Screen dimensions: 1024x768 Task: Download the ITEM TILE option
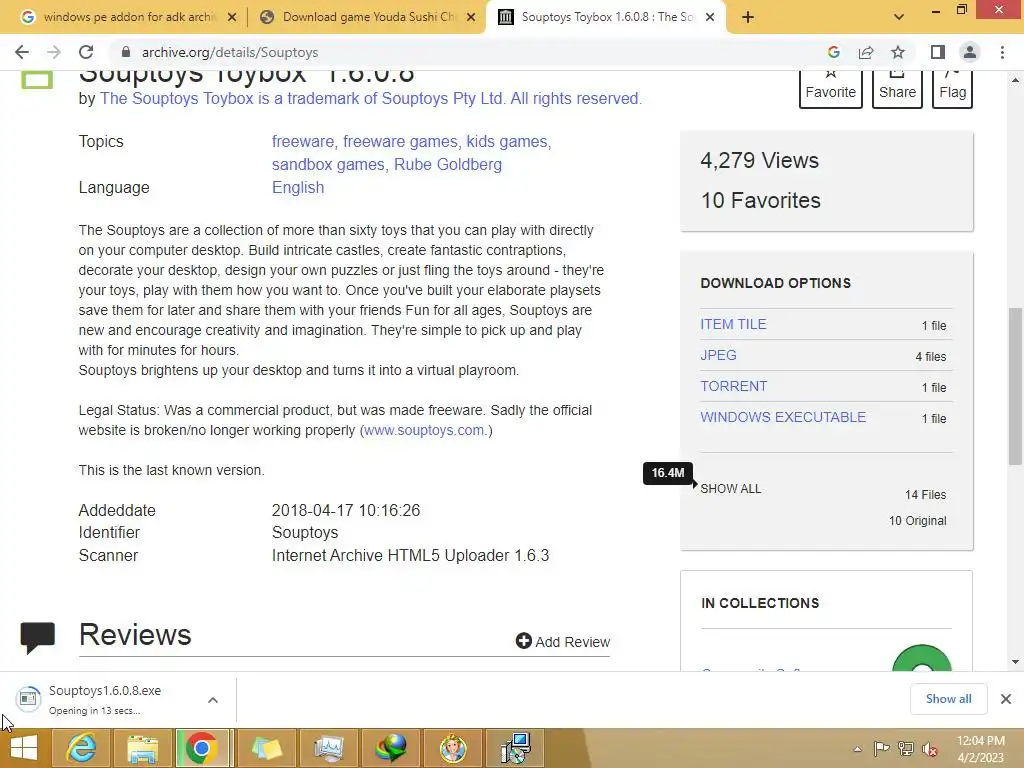[x=733, y=325]
